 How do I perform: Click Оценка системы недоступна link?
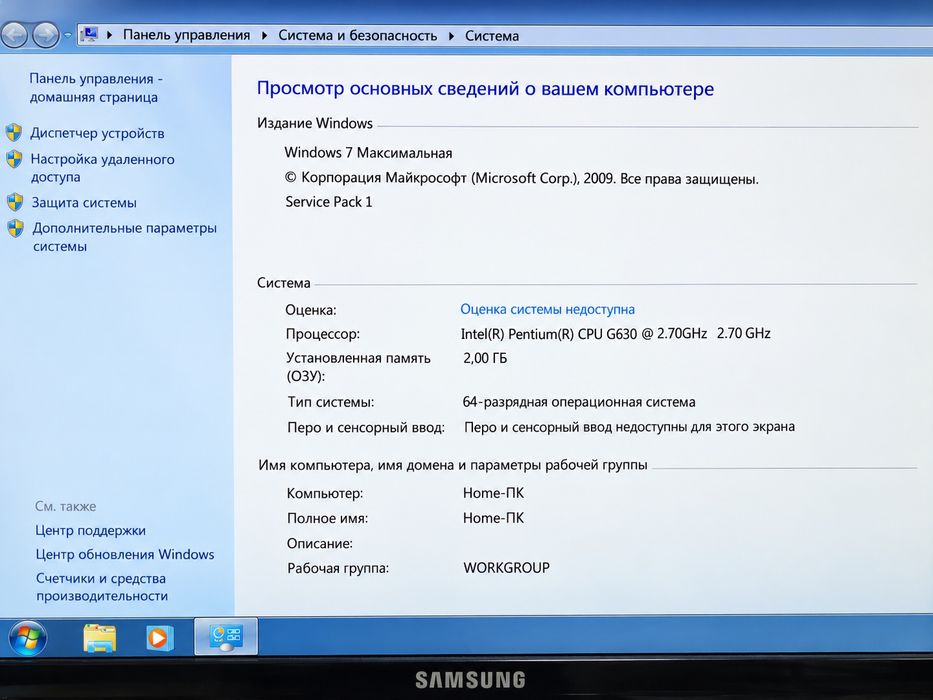547,309
